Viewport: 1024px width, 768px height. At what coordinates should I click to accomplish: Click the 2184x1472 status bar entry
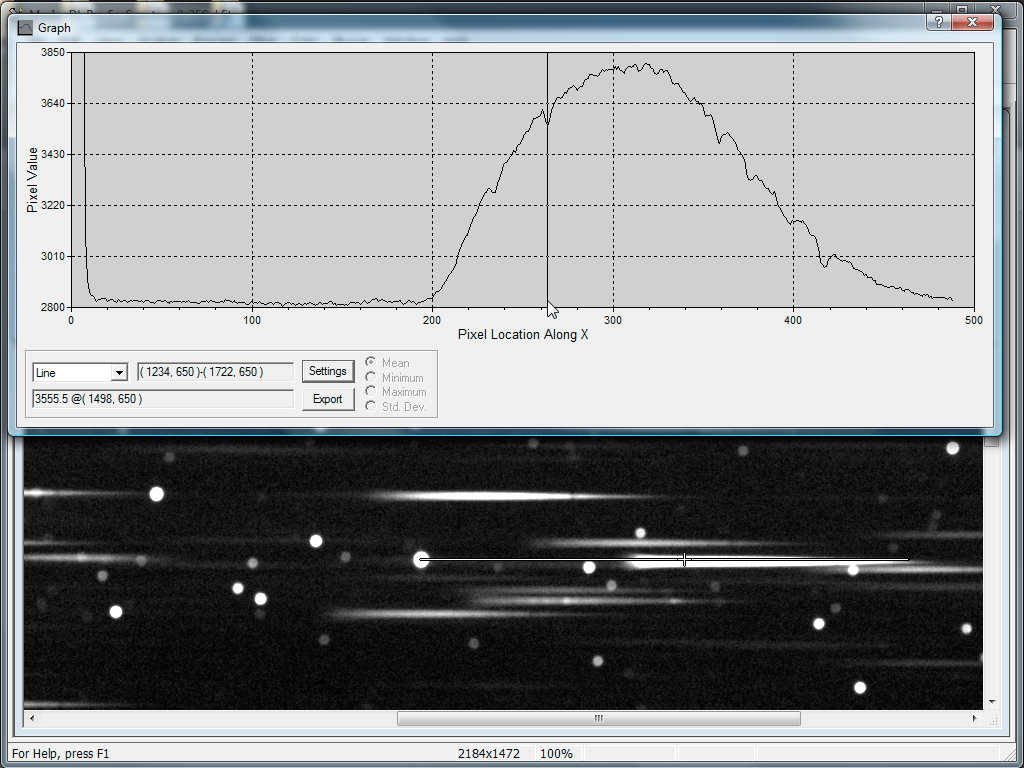pyautogui.click(x=489, y=754)
